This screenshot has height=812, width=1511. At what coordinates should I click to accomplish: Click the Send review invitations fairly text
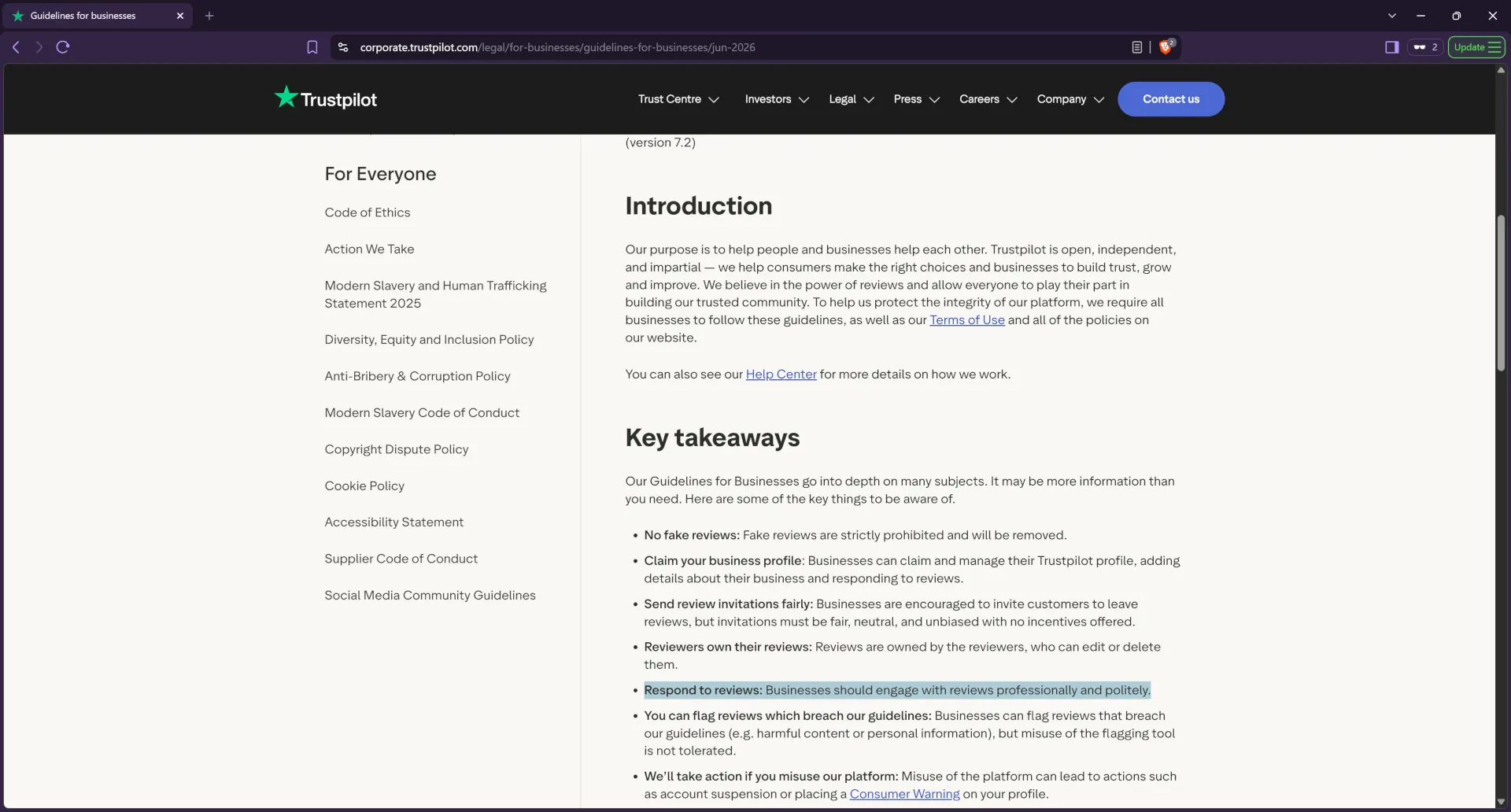[x=891, y=613]
